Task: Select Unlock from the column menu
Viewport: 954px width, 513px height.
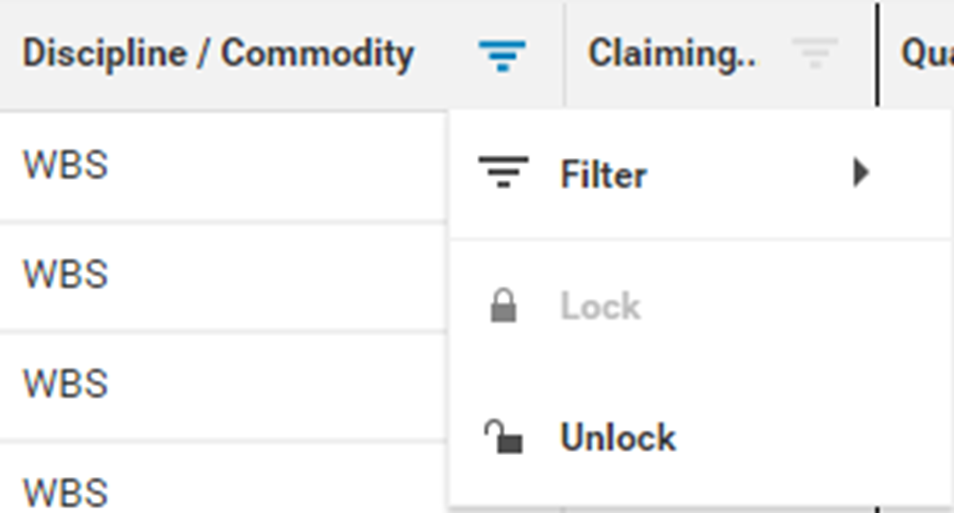Action: [618, 438]
